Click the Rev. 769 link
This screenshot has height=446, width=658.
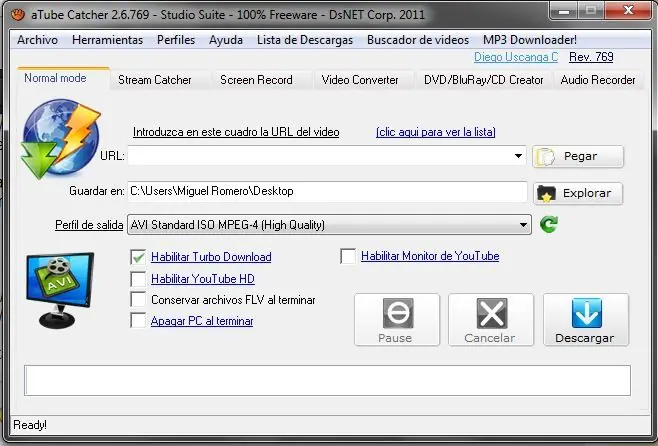pyautogui.click(x=591, y=57)
